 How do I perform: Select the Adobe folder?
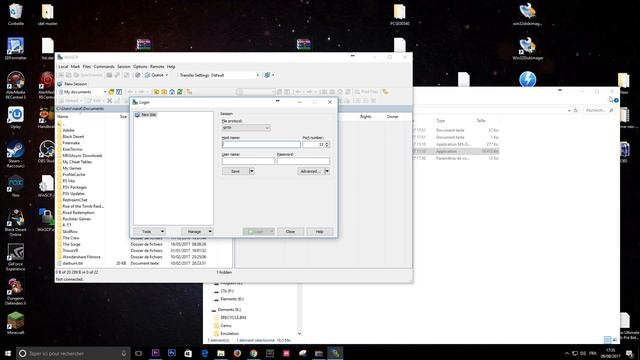(x=69, y=130)
